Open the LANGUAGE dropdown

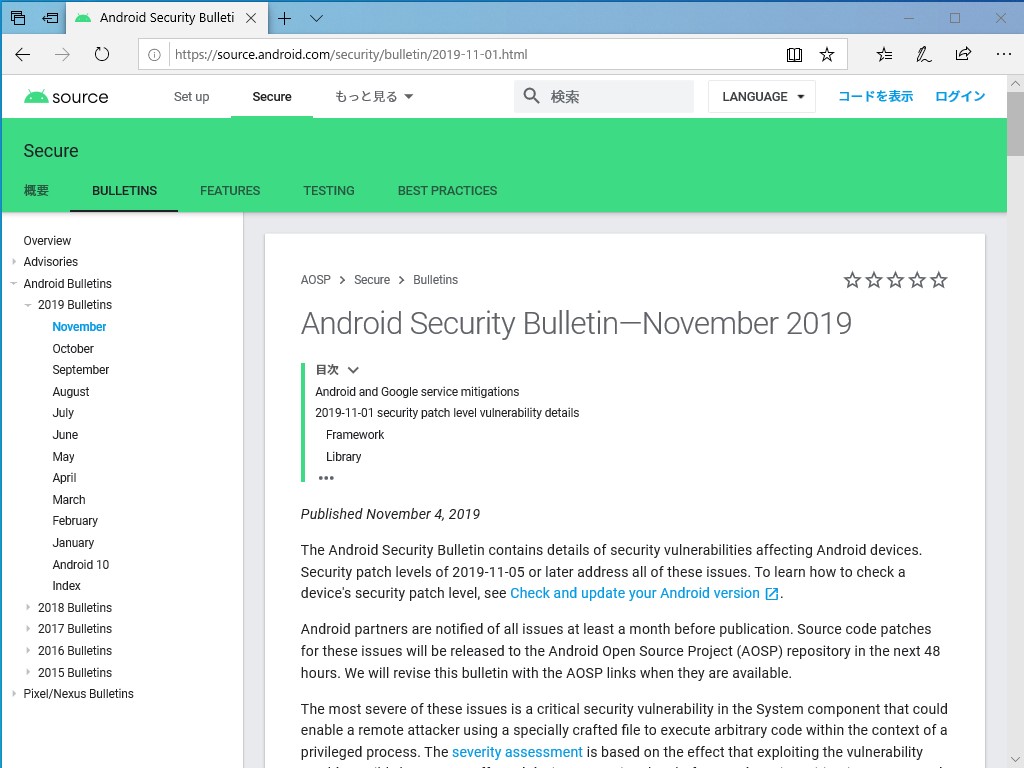[x=761, y=97]
